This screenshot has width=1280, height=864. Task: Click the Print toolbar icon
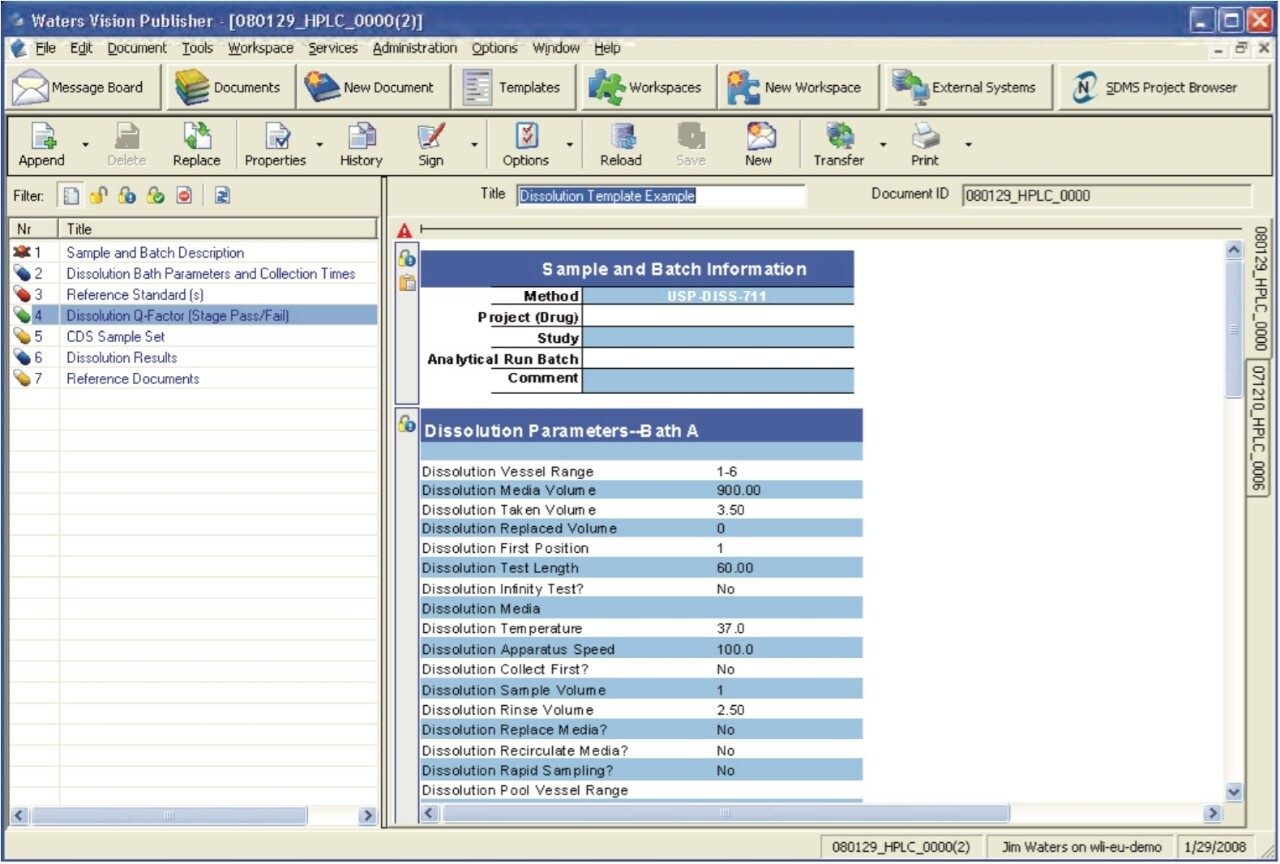tap(925, 145)
